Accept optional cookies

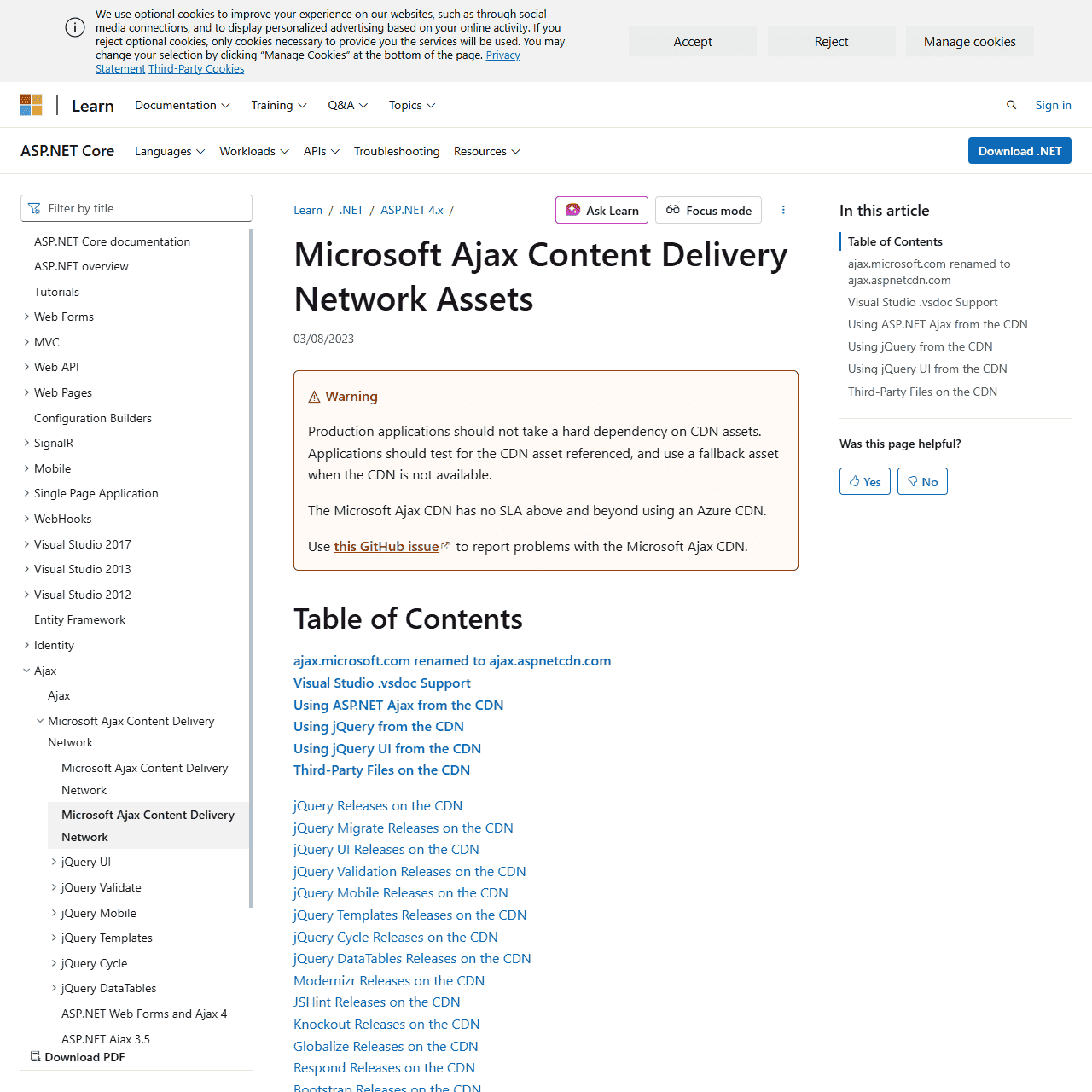tap(692, 40)
